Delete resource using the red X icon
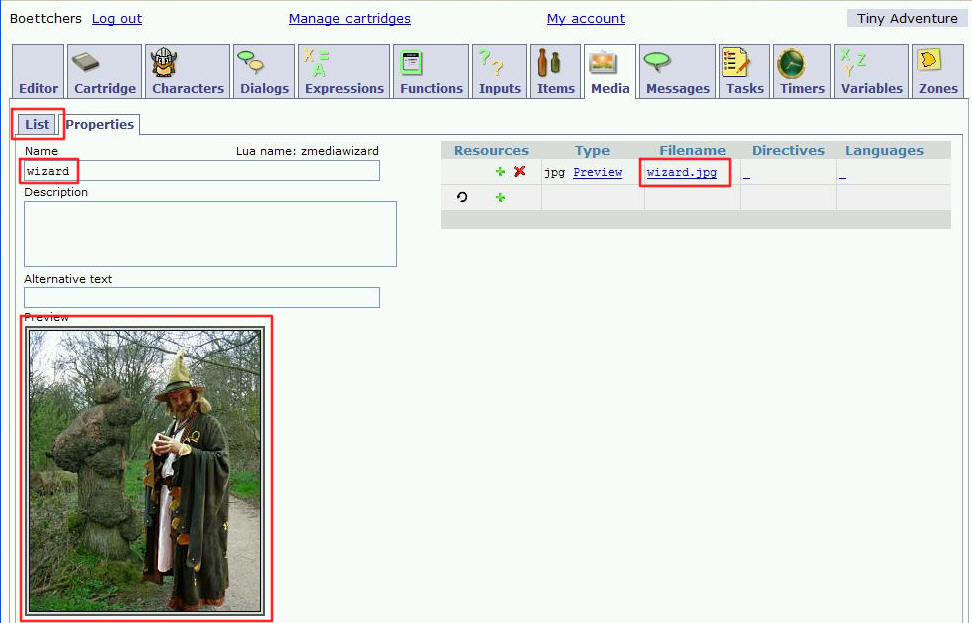 [x=519, y=172]
